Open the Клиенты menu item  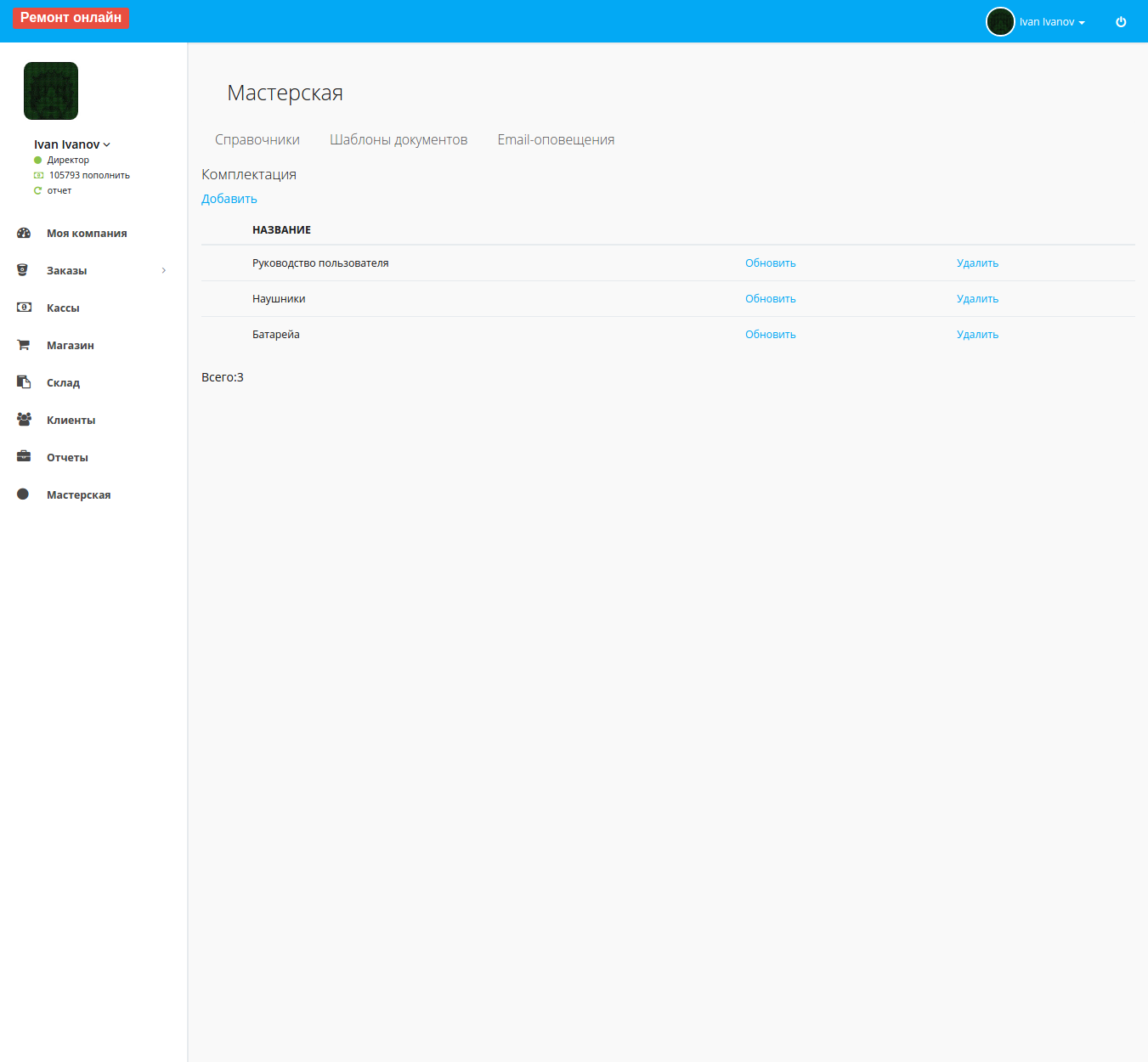(x=71, y=421)
